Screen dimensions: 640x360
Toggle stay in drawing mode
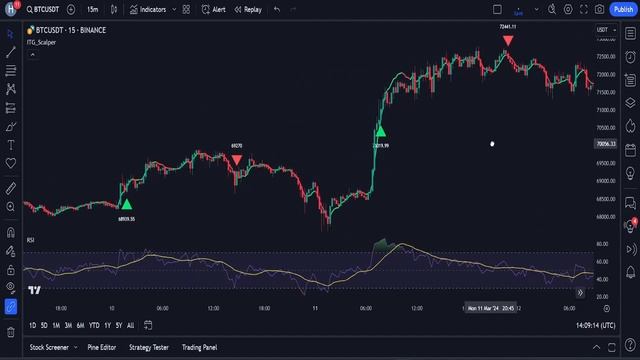point(11,251)
